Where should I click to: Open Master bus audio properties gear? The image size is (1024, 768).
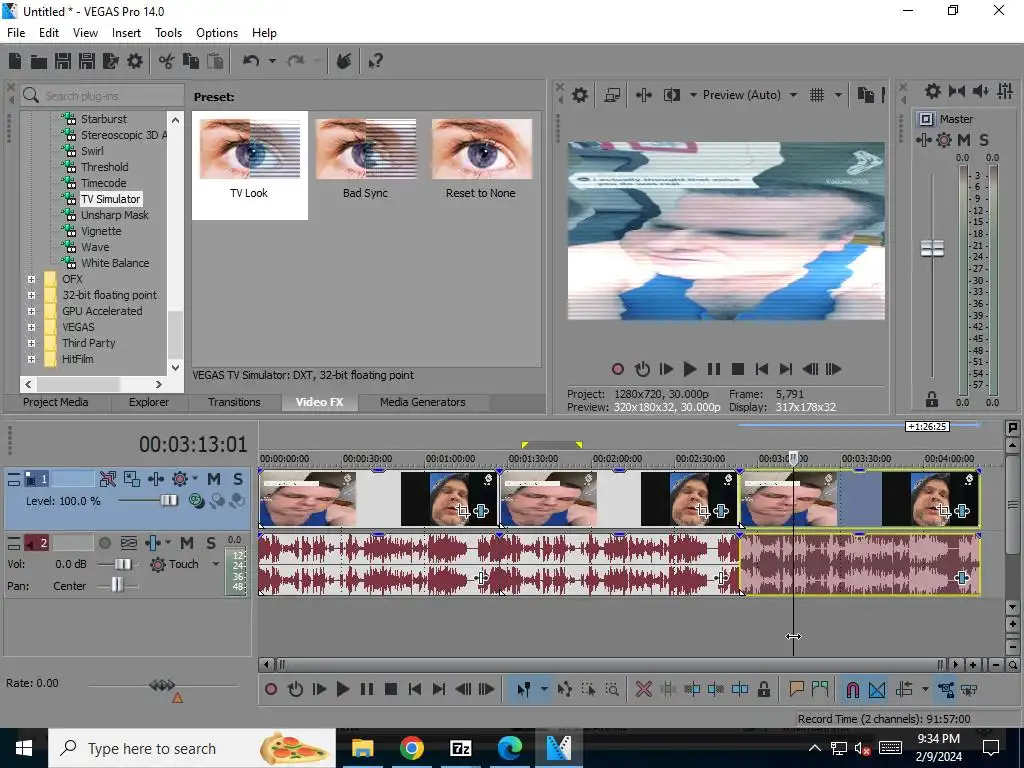[x=933, y=91]
